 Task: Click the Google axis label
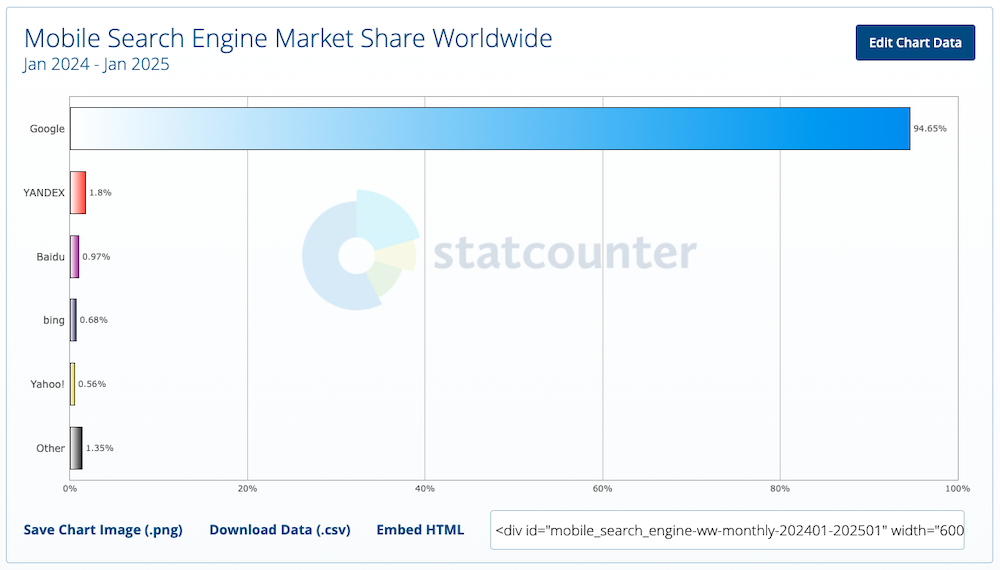47,128
